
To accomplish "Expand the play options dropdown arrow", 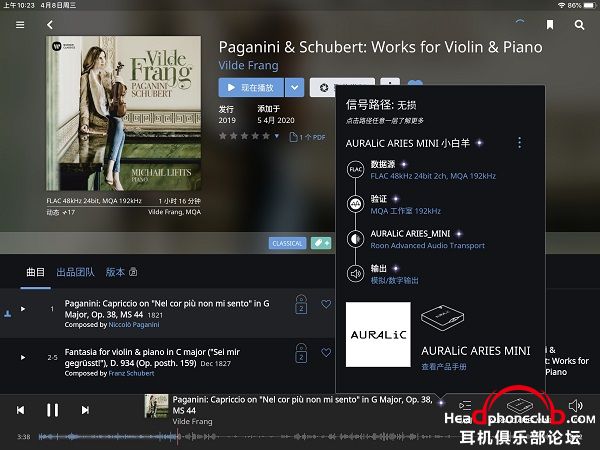I will click(294, 88).
